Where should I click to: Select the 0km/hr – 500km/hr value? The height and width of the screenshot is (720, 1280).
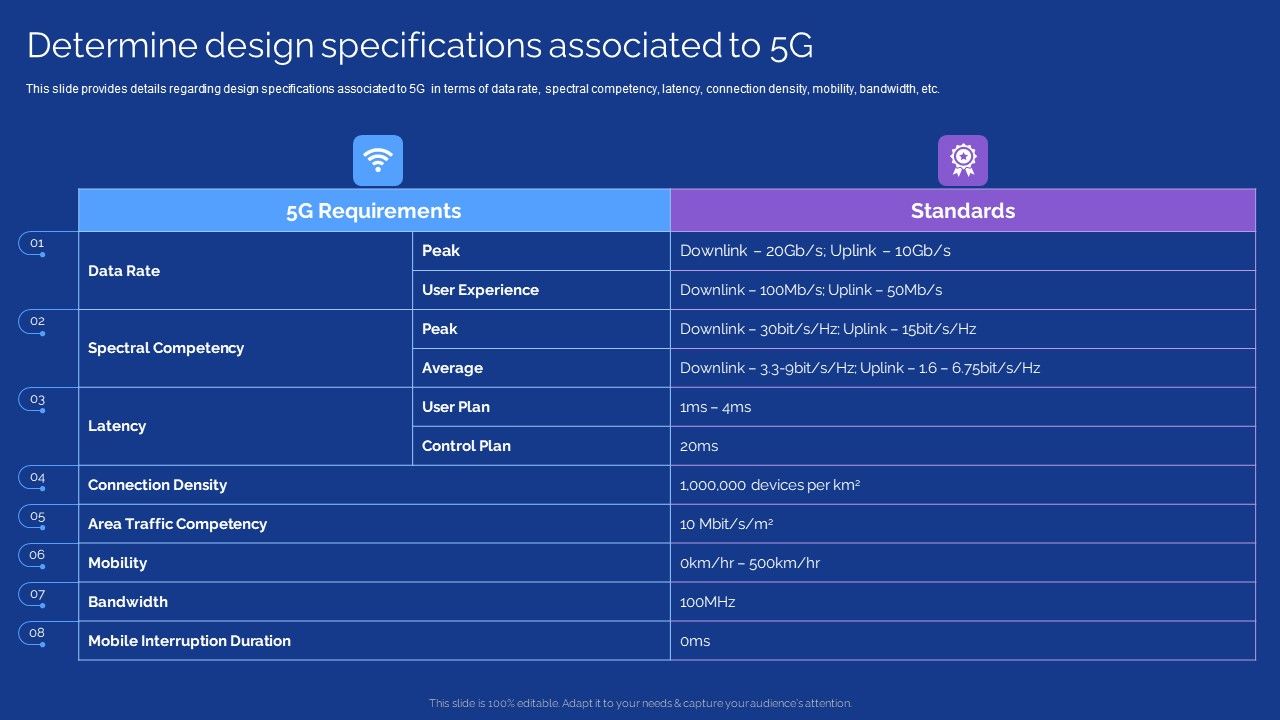pos(750,563)
